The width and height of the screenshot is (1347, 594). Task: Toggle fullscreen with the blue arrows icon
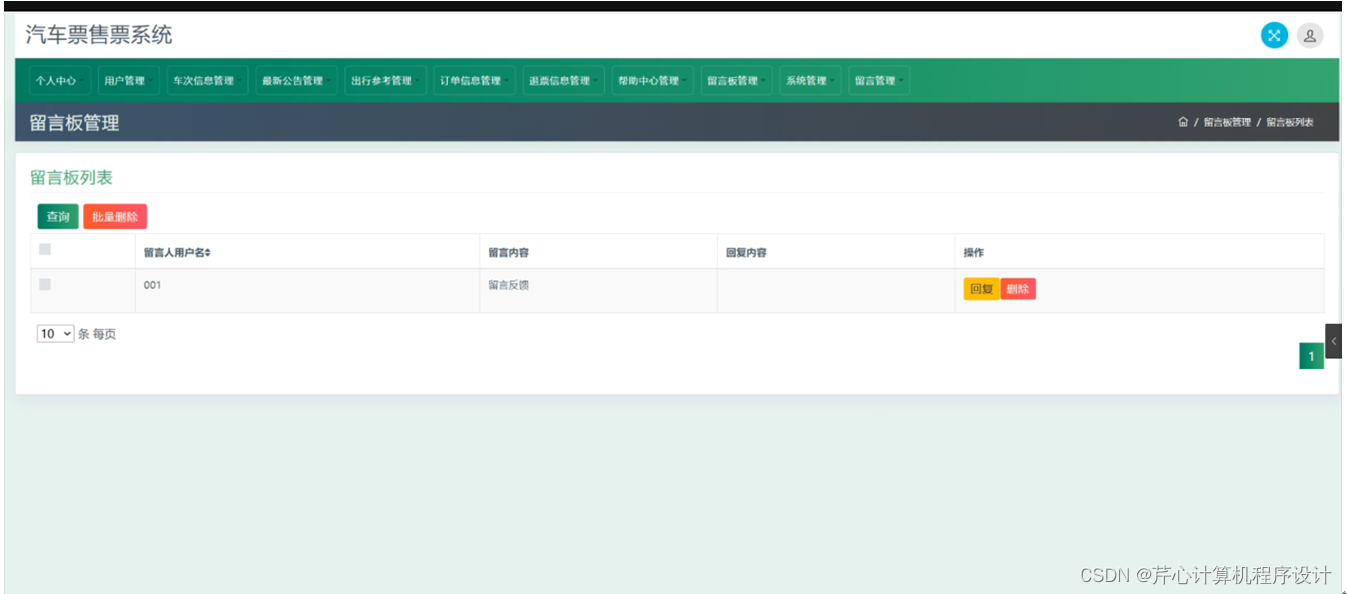(1274, 36)
